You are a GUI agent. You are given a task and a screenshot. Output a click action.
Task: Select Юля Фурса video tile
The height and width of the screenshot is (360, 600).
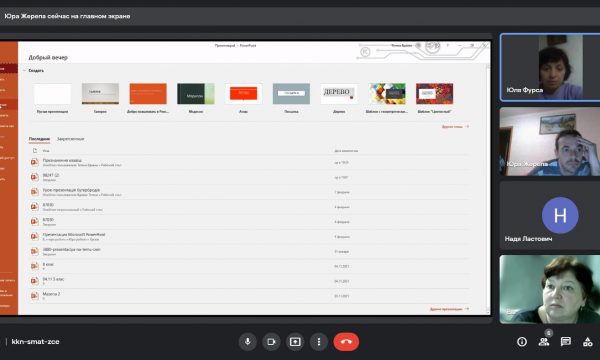[550, 67]
